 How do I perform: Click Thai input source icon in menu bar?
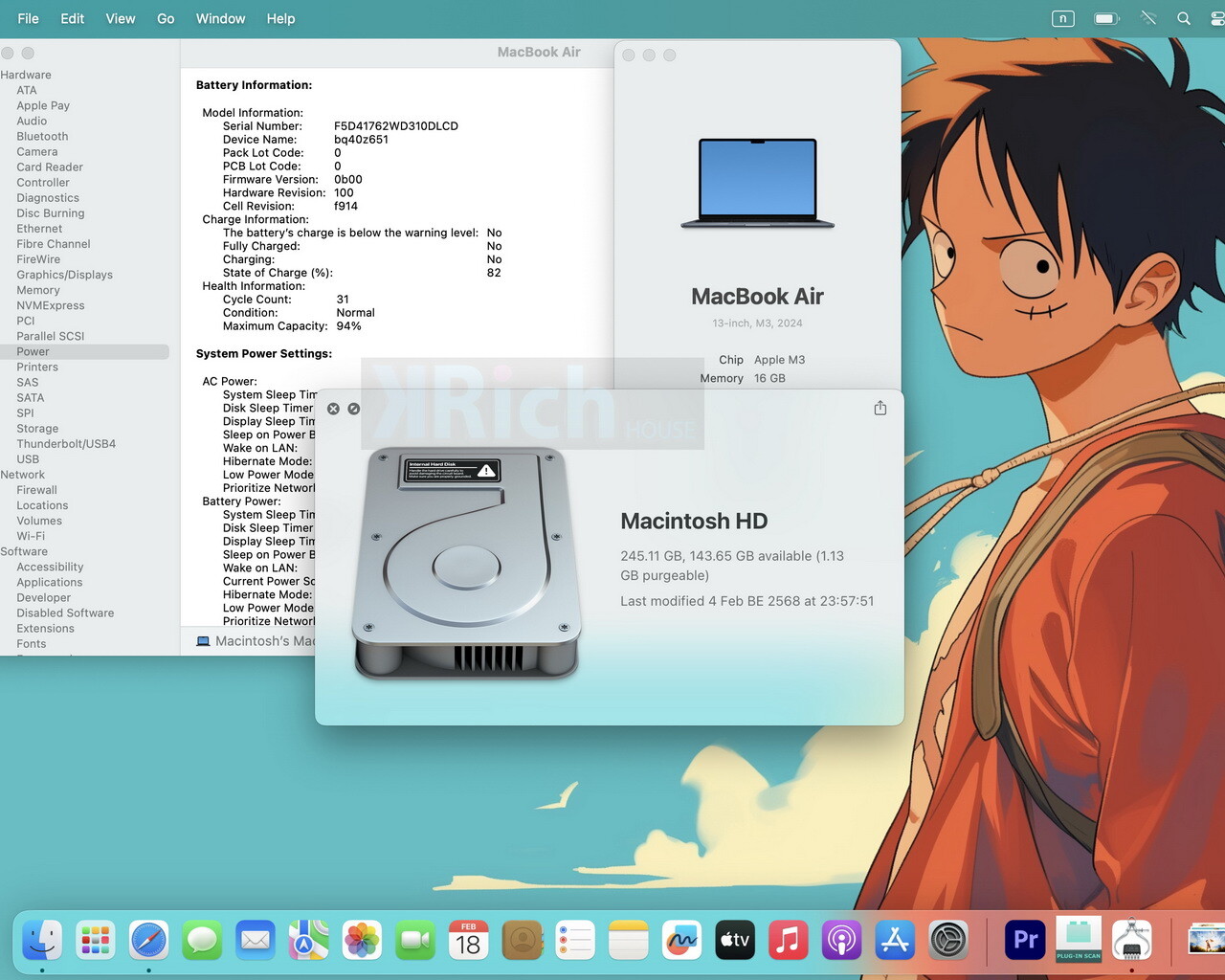tap(1062, 18)
